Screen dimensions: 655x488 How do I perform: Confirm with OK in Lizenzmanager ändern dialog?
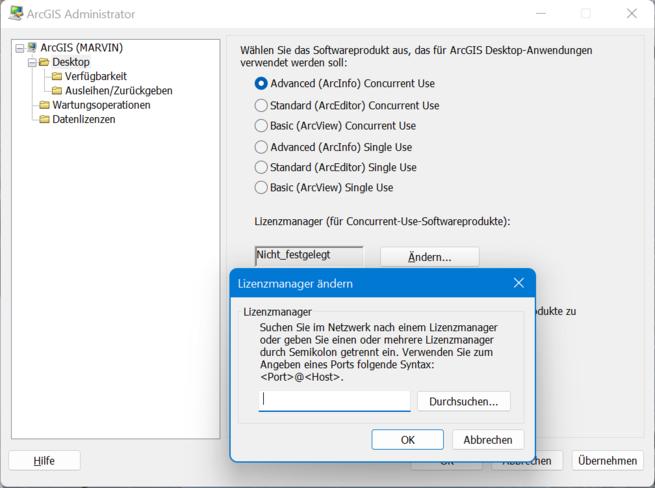408,440
